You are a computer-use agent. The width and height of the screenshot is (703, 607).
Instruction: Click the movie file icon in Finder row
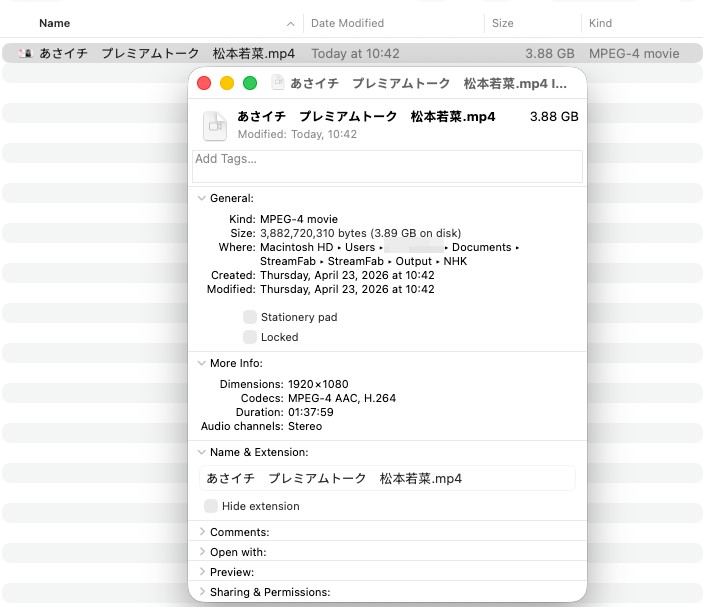[25, 53]
